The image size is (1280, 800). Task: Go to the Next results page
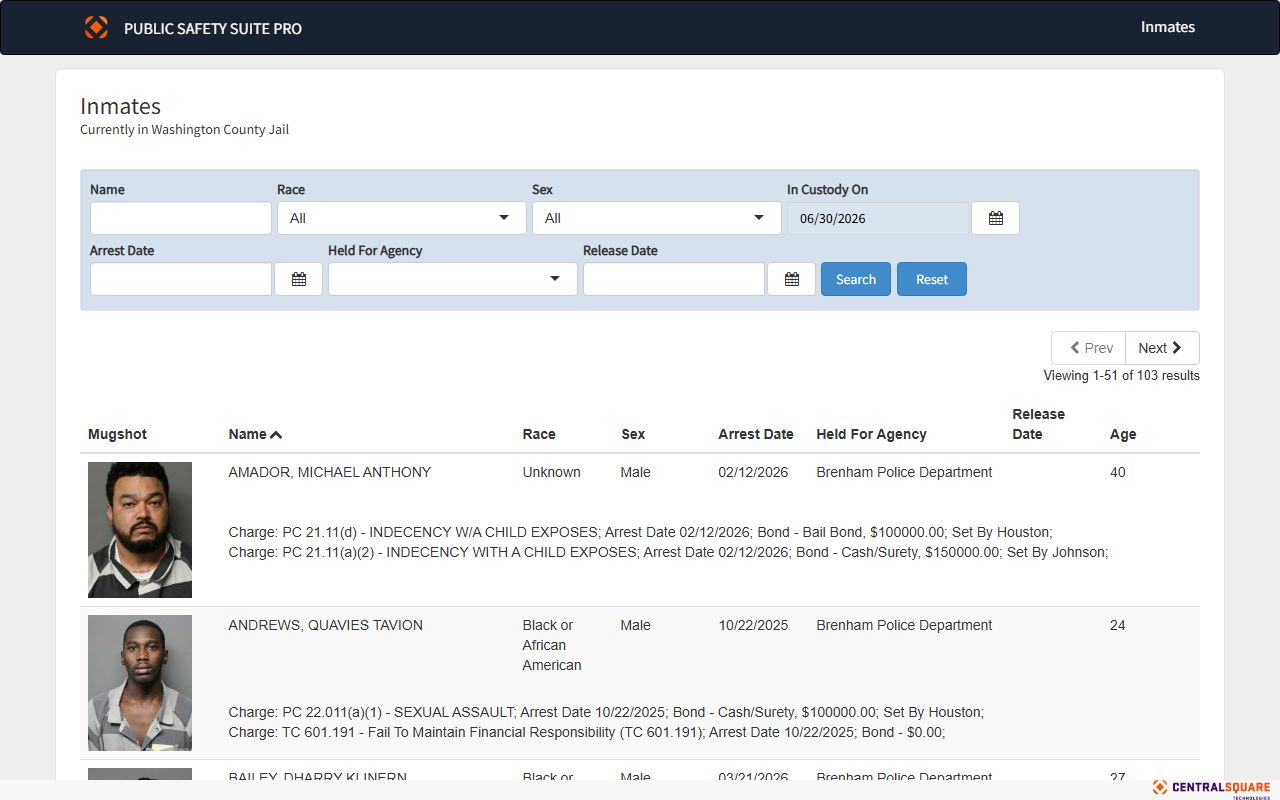(x=1162, y=348)
